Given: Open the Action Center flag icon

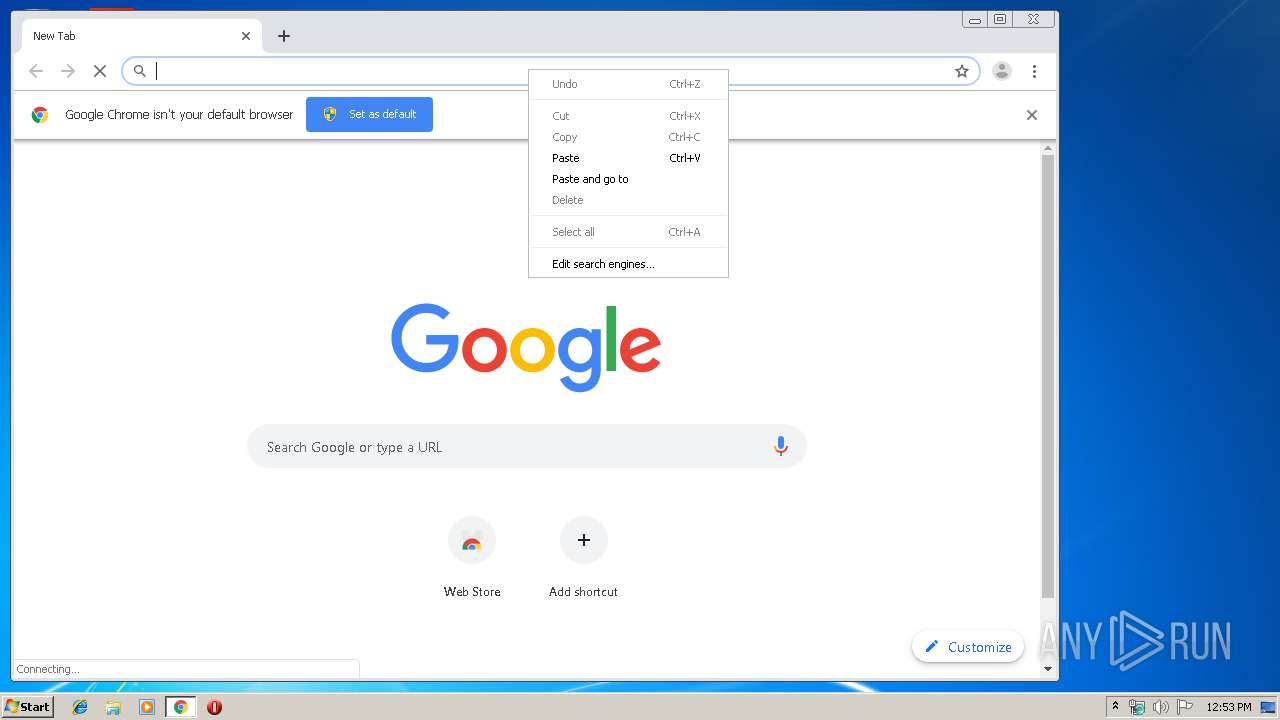Looking at the screenshot, I should pyautogui.click(x=1184, y=707).
